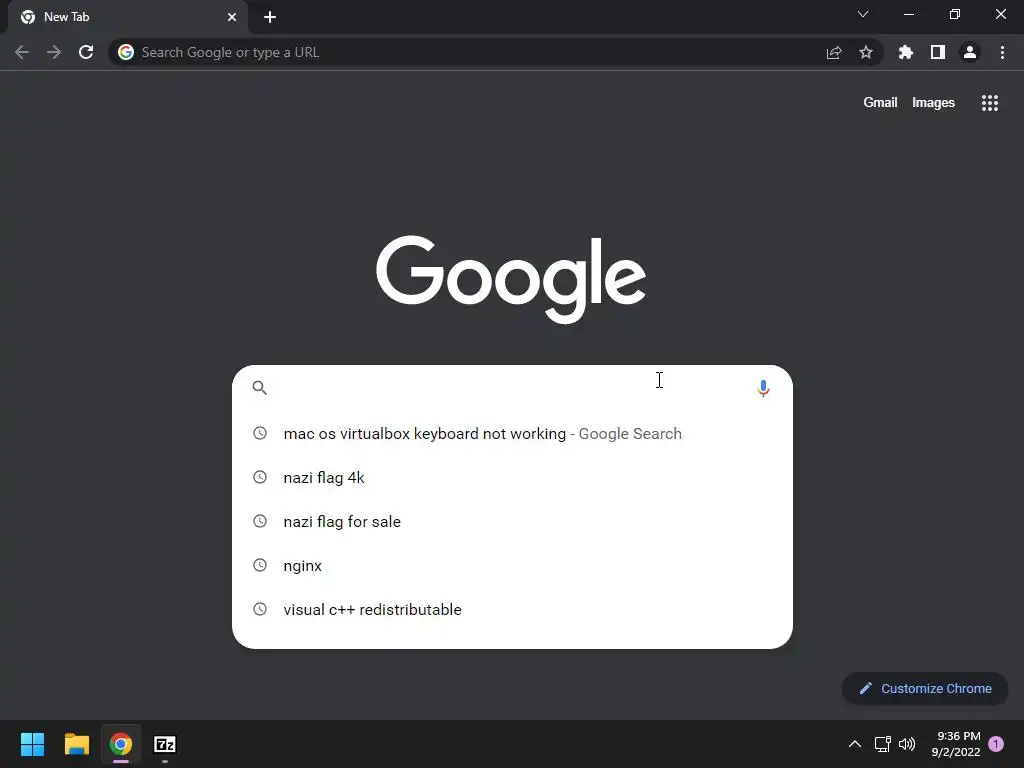Click the Chrome taskbar icon
This screenshot has width=1024, height=768.
[121, 744]
